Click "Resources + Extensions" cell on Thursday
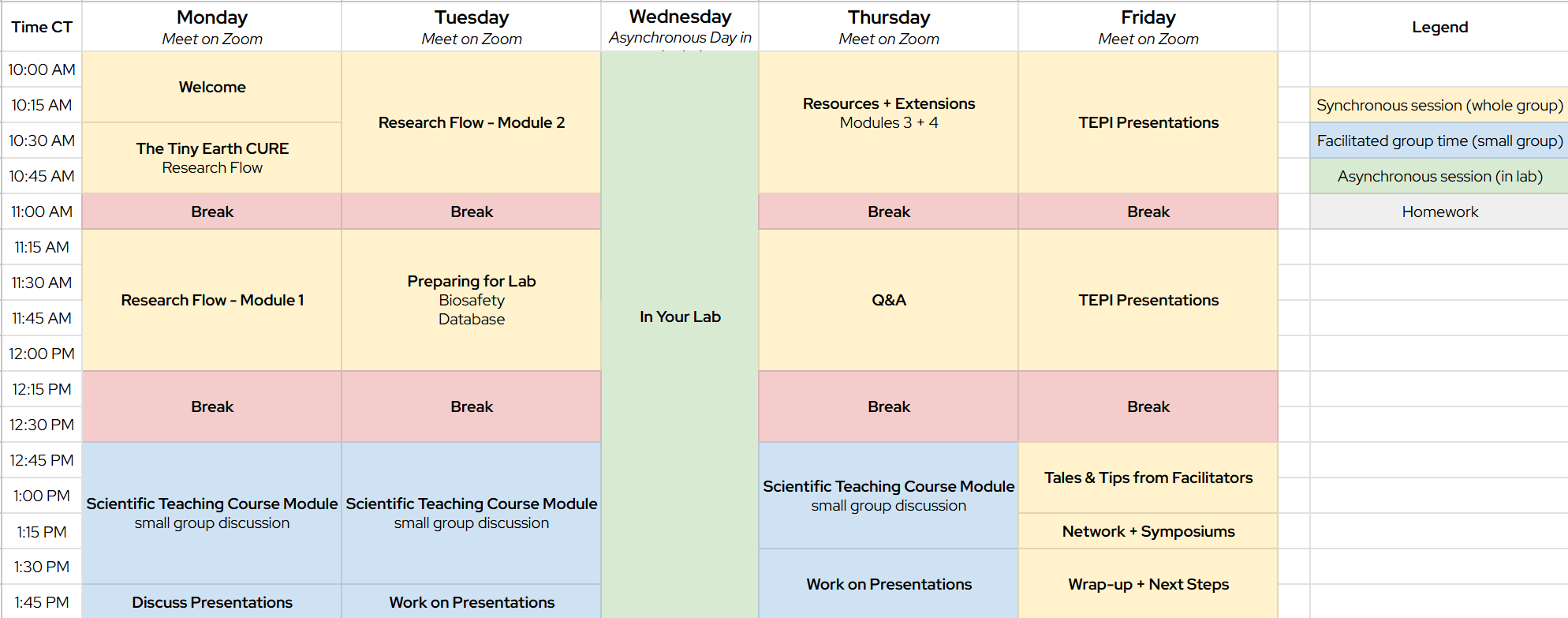The image size is (1568, 618). 888,113
